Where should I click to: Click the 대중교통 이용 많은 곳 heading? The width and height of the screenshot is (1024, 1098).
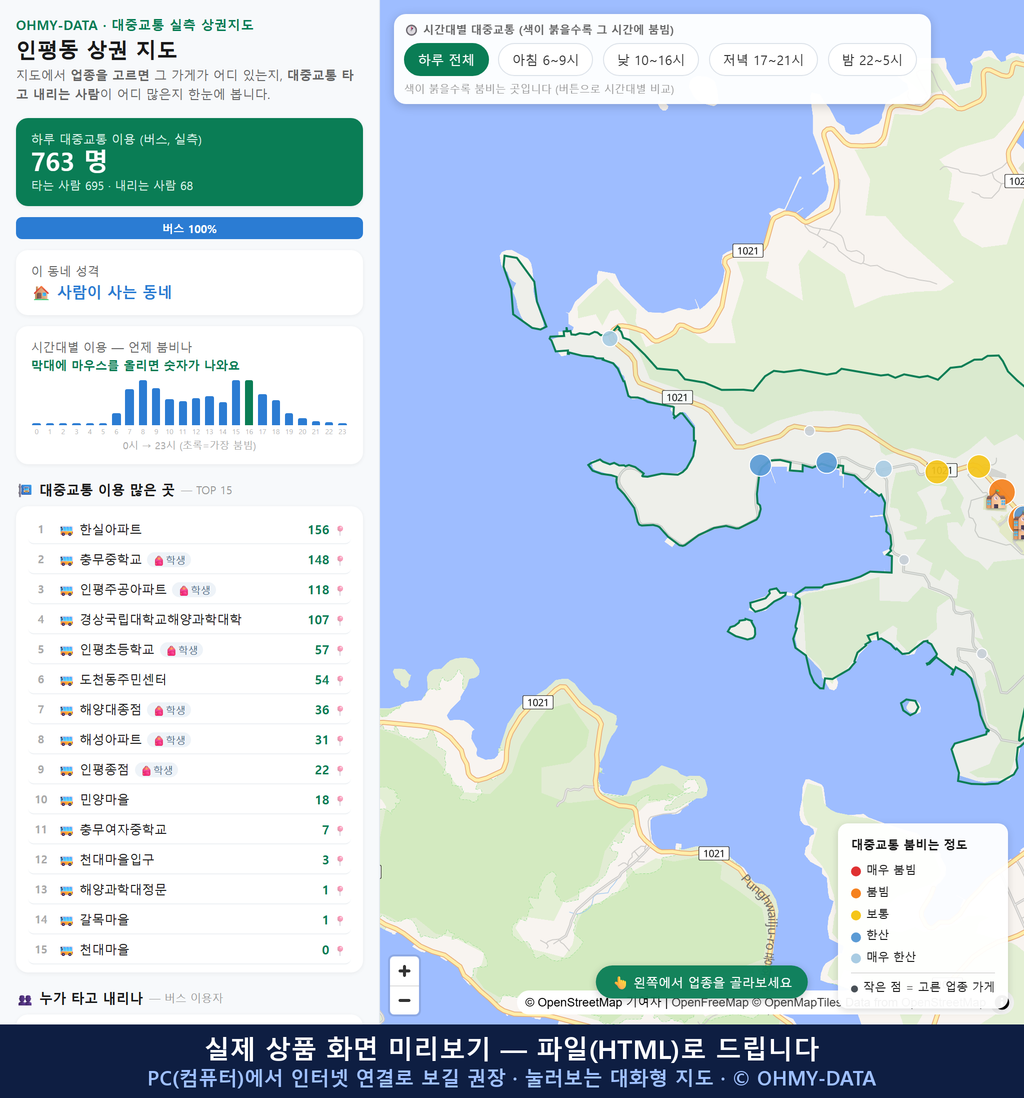(107, 490)
